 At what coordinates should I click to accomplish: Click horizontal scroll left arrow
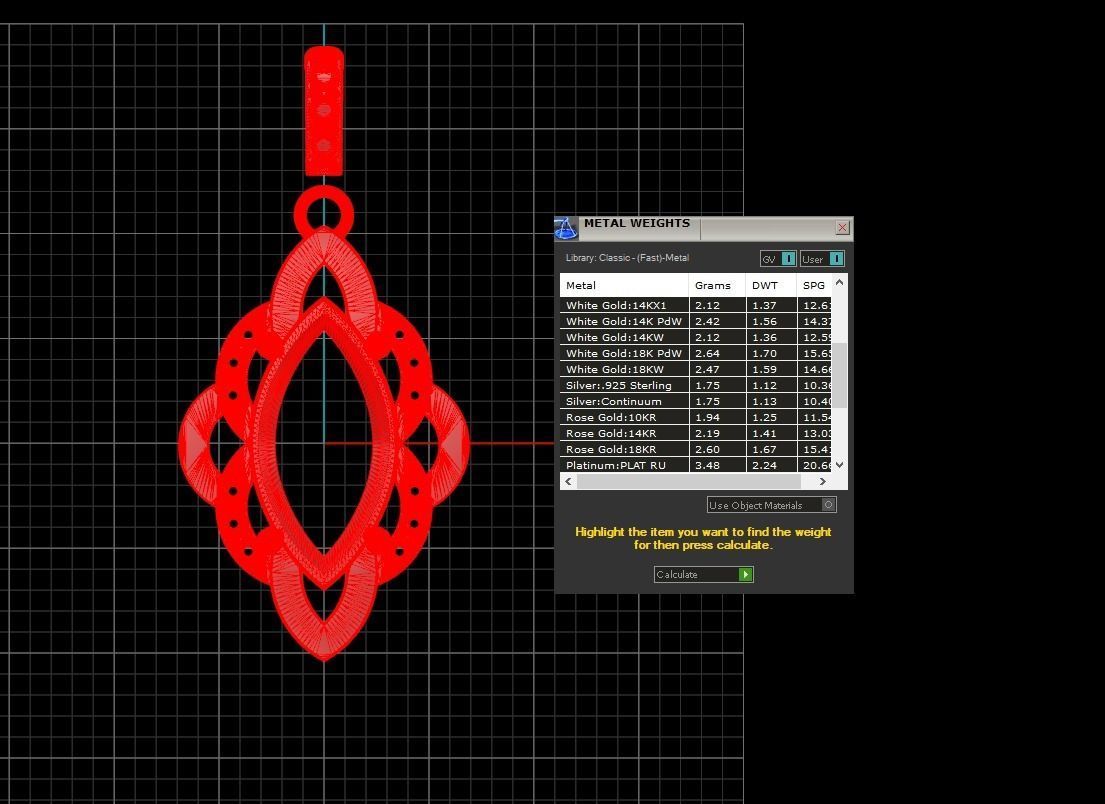pos(569,481)
